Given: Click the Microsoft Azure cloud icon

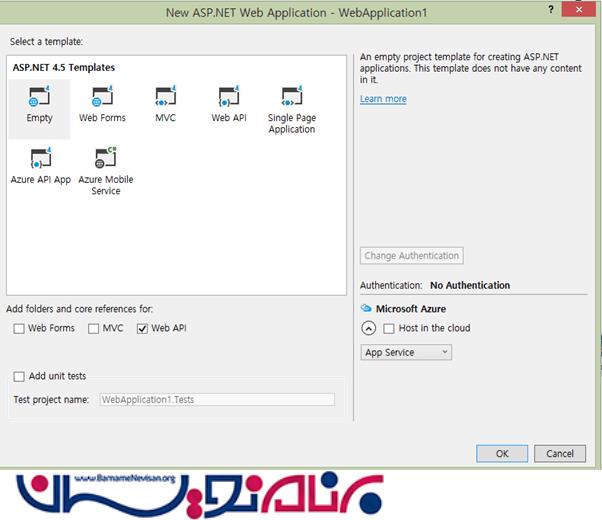Looking at the screenshot, I should pyautogui.click(x=366, y=308).
